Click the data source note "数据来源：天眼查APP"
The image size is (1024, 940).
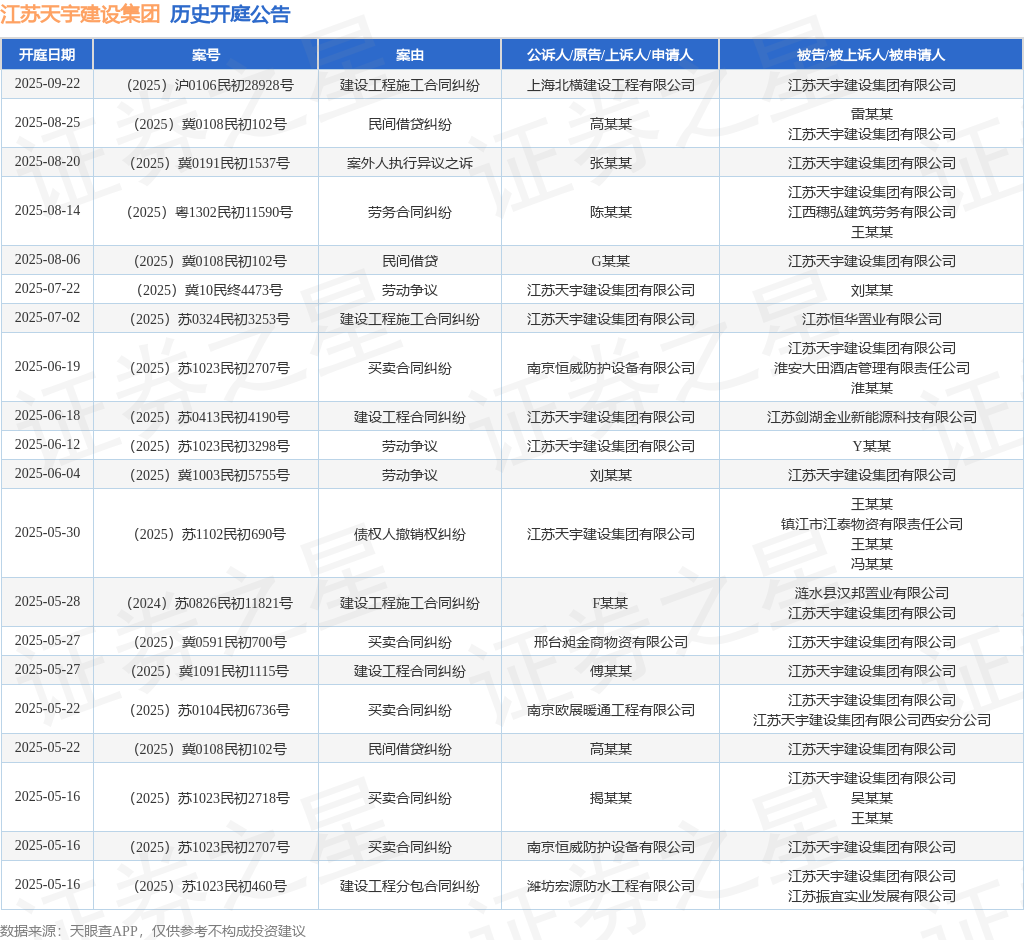click(x=69, y=931)
